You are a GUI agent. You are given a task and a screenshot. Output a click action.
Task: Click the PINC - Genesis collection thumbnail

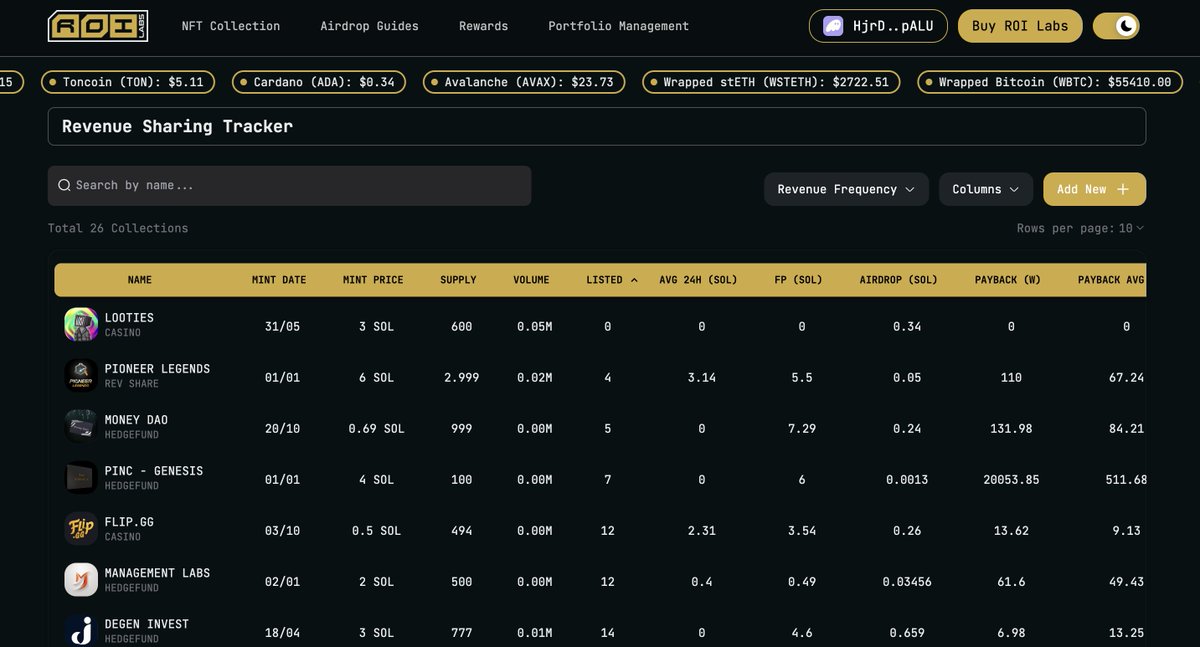click(81, 477)
